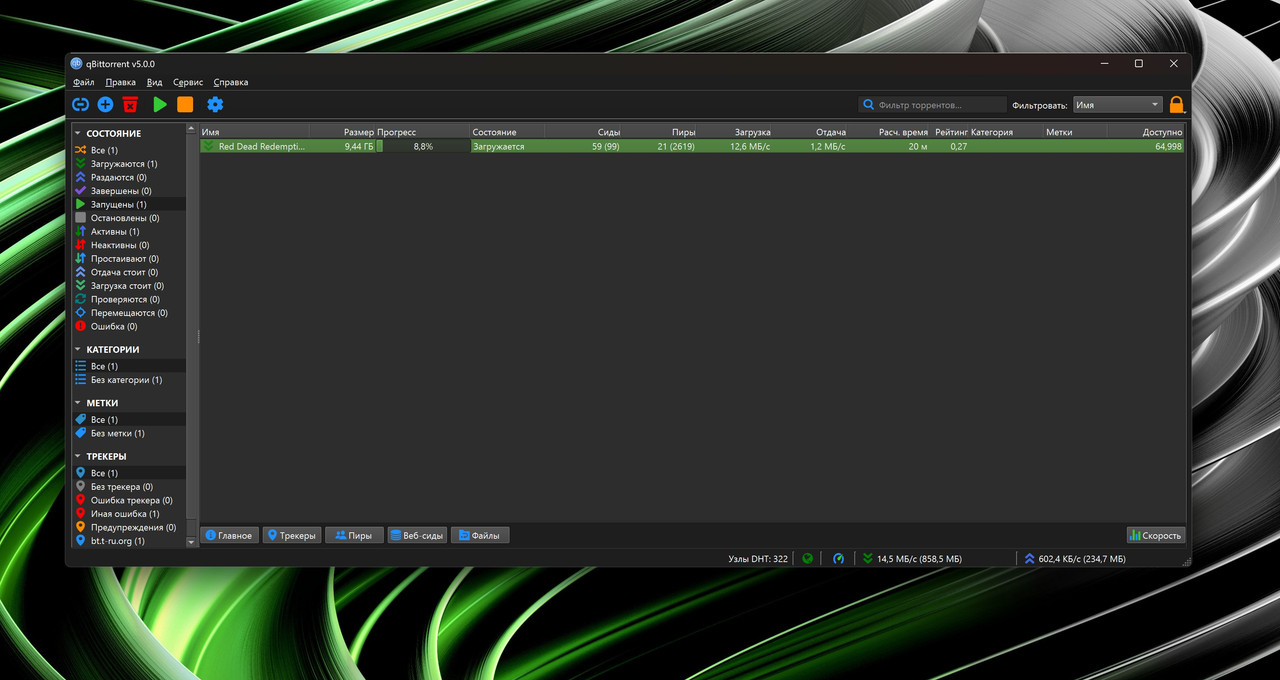Switch to the Главное tab
This screenshot has width=1280, height=680.
point(229,535)
